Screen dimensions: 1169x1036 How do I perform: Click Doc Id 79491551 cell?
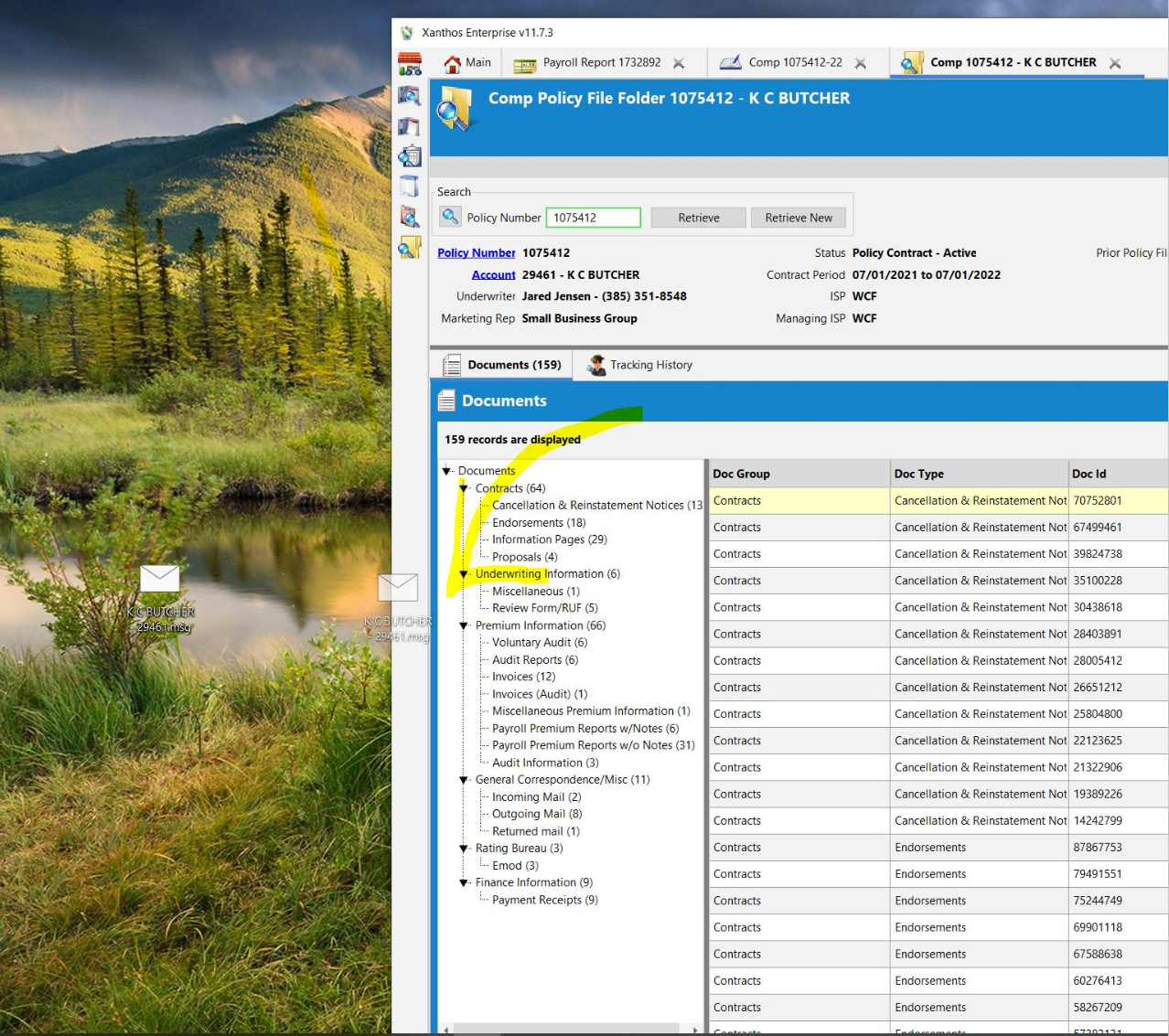1118,874
